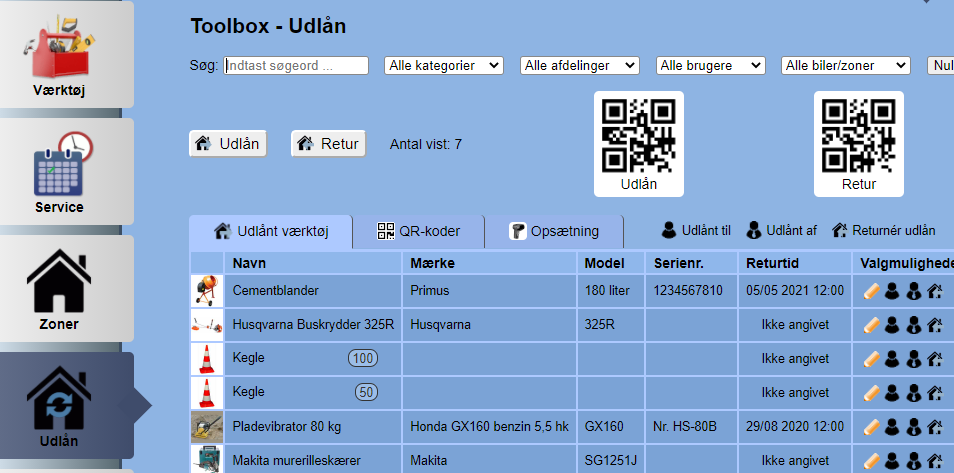Open 'Udlånt til' icon for Husqvarna Buskrydder
This screenshot has height=473, width=954.
(x=892, y=325)
